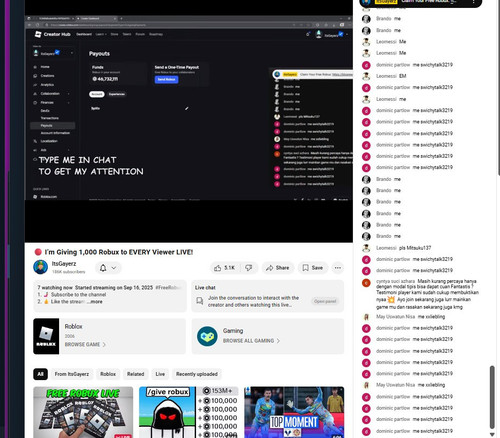
Task: Click the red live indicator beside the title
Action: [38, 252]
